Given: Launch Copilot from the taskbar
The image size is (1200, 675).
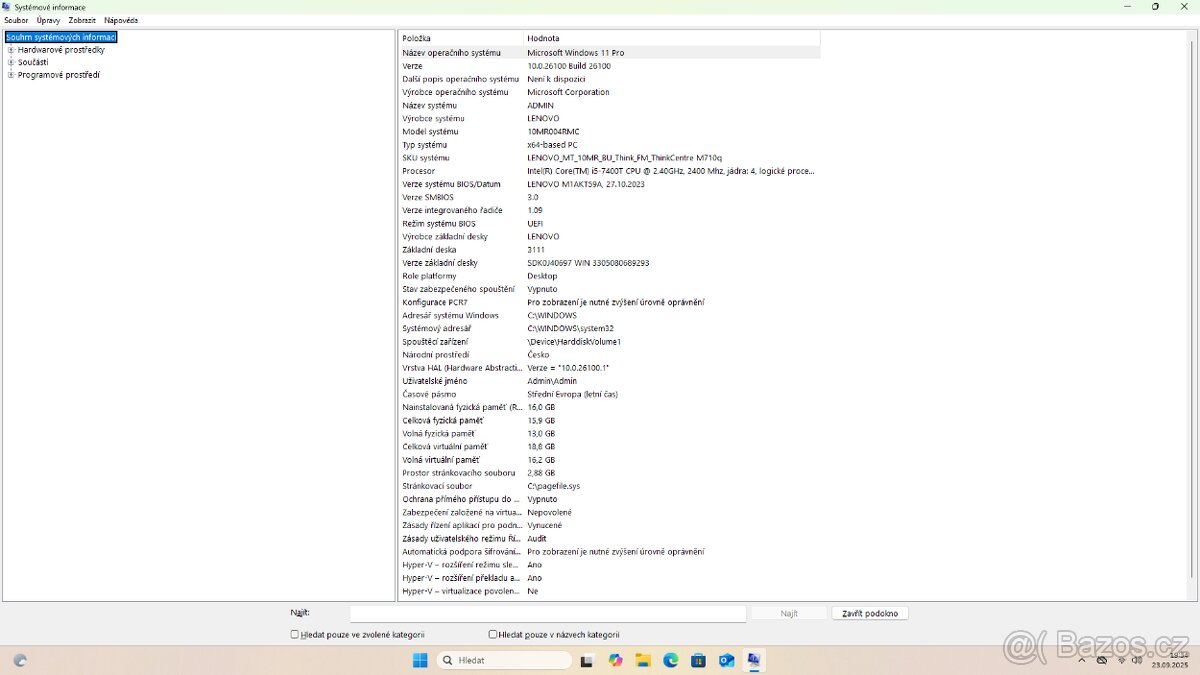Looking at the screenshot, I should (x=615, y=660).
